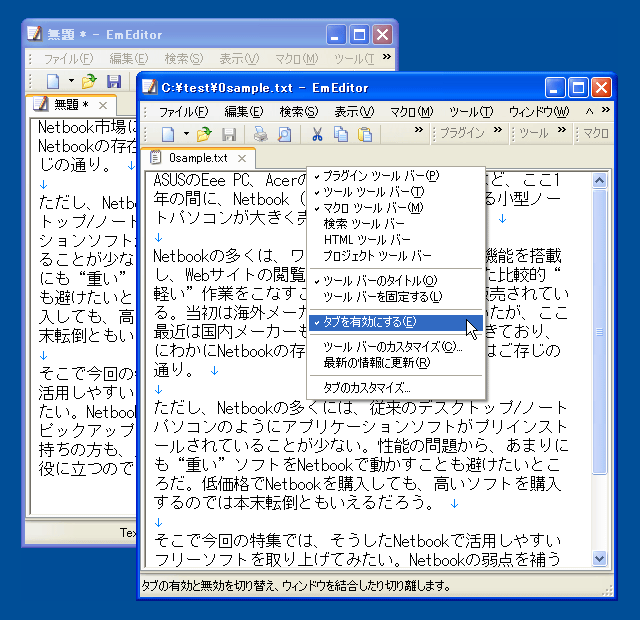Viewport: 640px width, 620px height.
Task: Click the Print icon in front toolbar
Action: pyautogui.click(x=261, y=134)
